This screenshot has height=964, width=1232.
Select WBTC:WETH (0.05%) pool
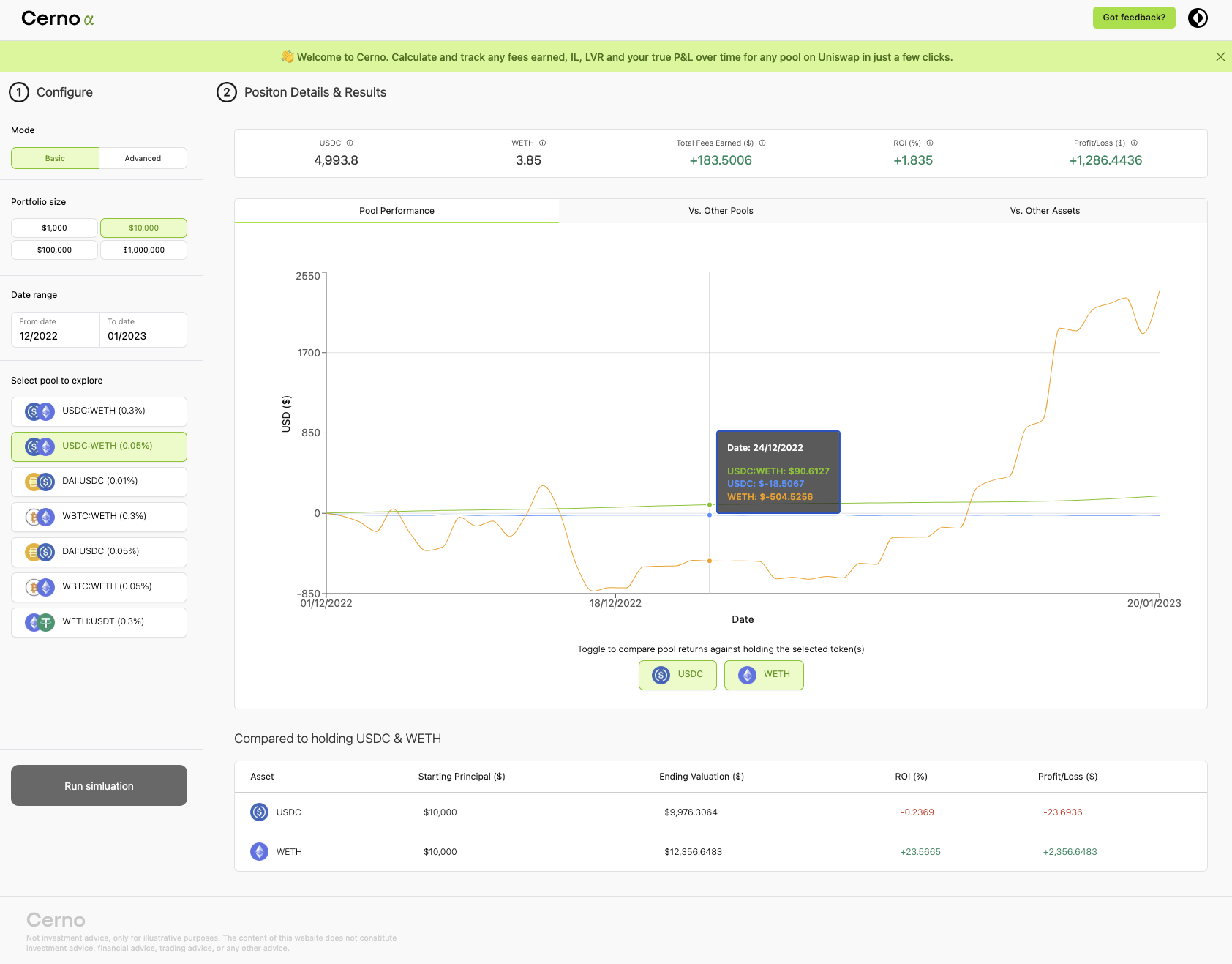99,587
